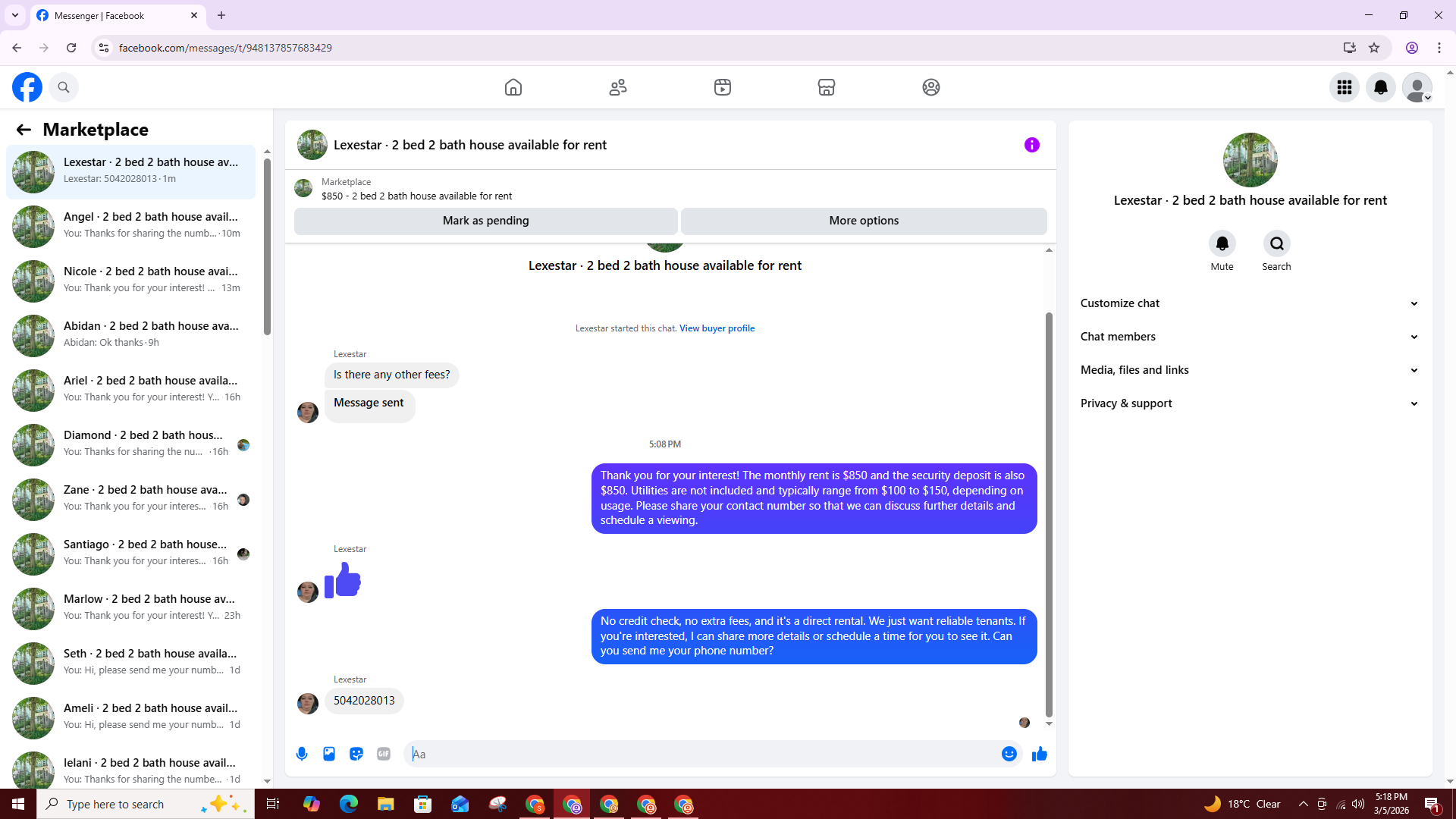The width and height of the screenshot is (1456, 819).
Task: Search in conversation using the Search icon
Action: pyautogui.click(x=1276, y=244)
